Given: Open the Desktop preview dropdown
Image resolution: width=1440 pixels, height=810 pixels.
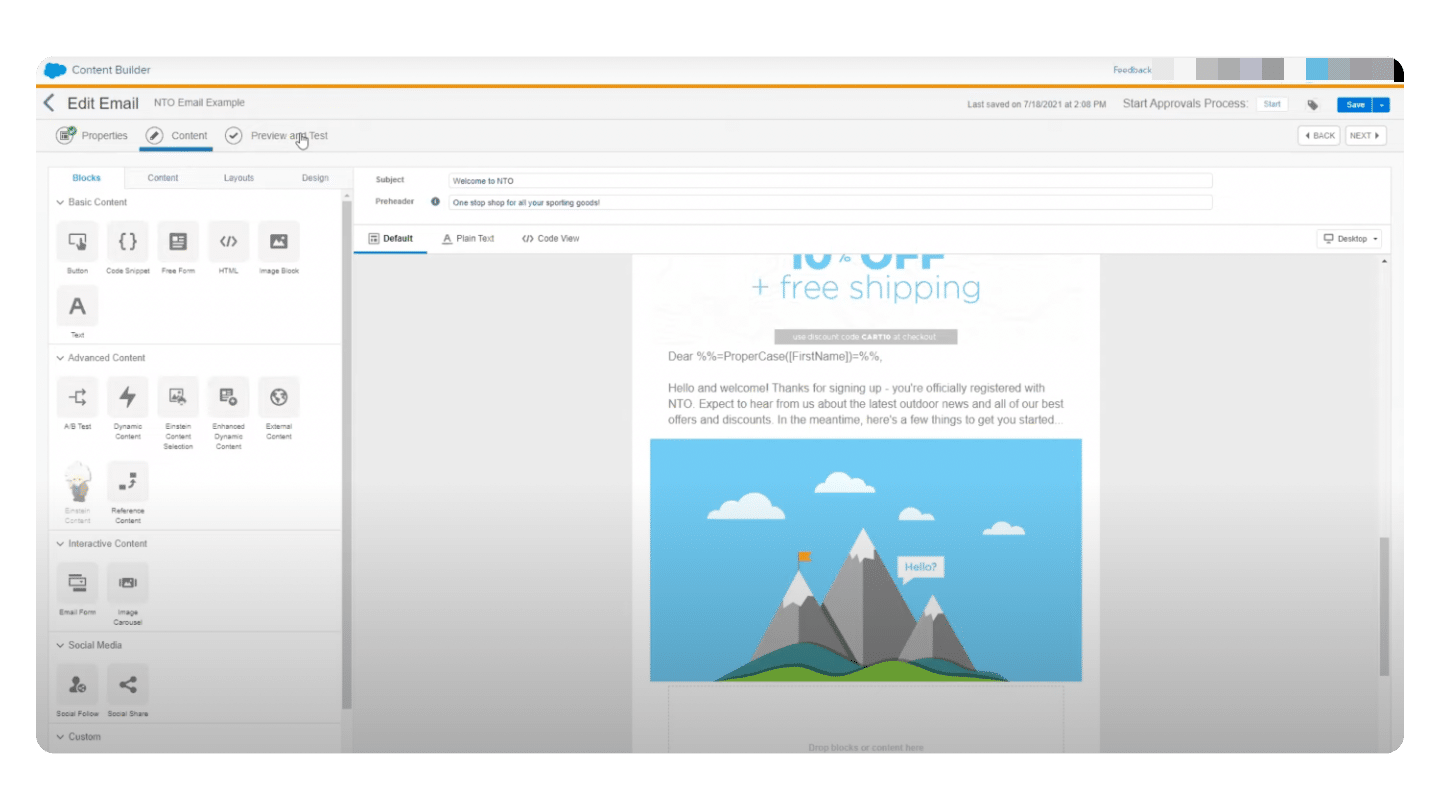Looking at the screenshot, I should (x=1351, y=239).
